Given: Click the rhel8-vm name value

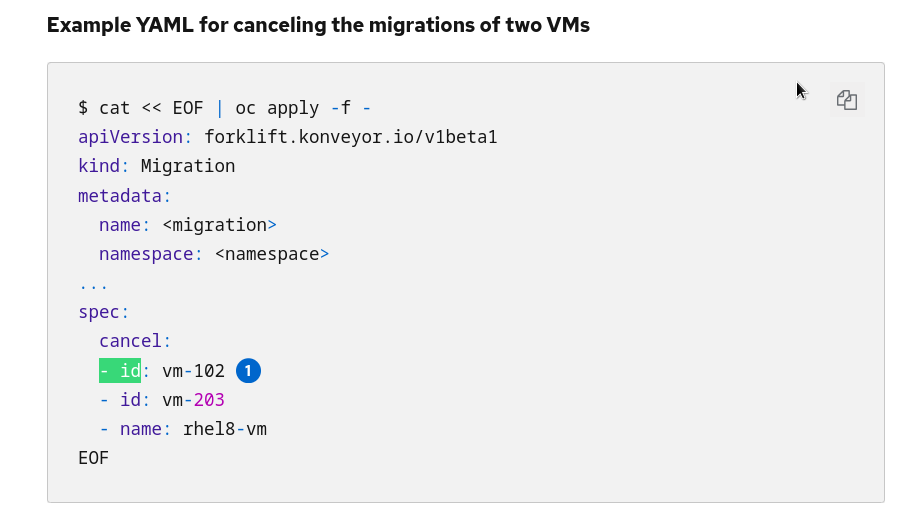Looking at the screenshot, I should 225,429.
